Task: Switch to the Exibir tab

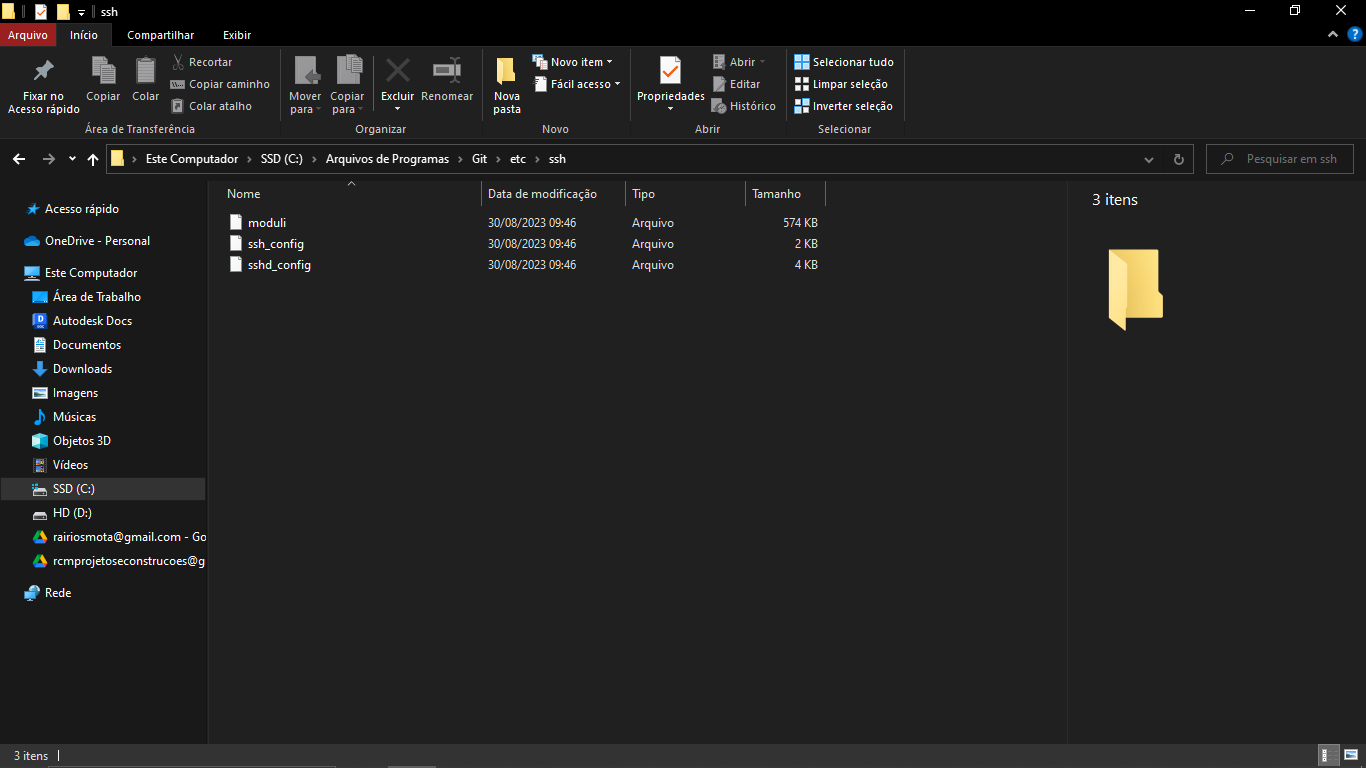Action: point(237,35)
